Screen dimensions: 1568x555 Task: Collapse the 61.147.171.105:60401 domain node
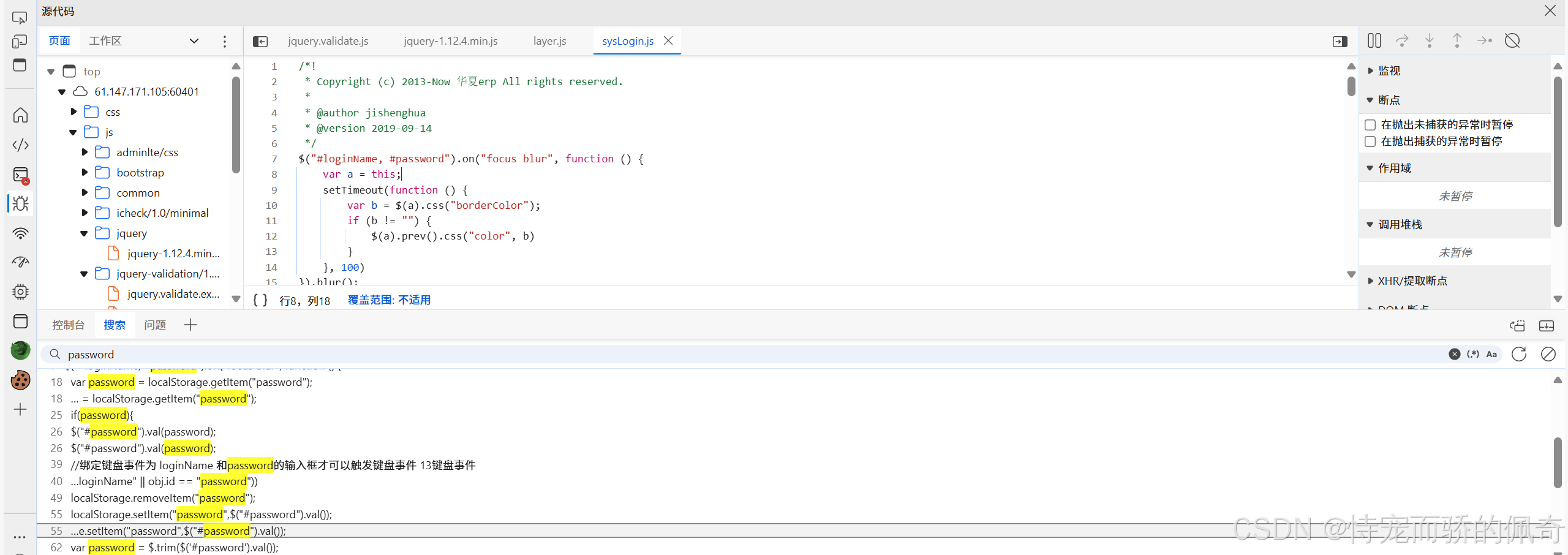coord(62,92)
